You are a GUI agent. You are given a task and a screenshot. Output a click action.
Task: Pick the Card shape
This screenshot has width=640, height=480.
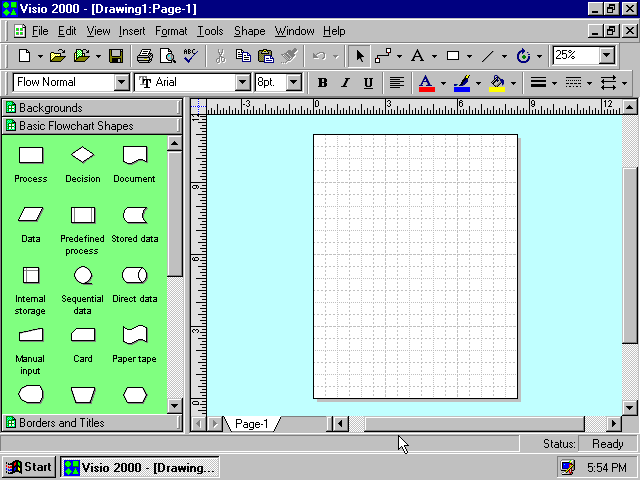pyautogui.click(x=83, y=335)
